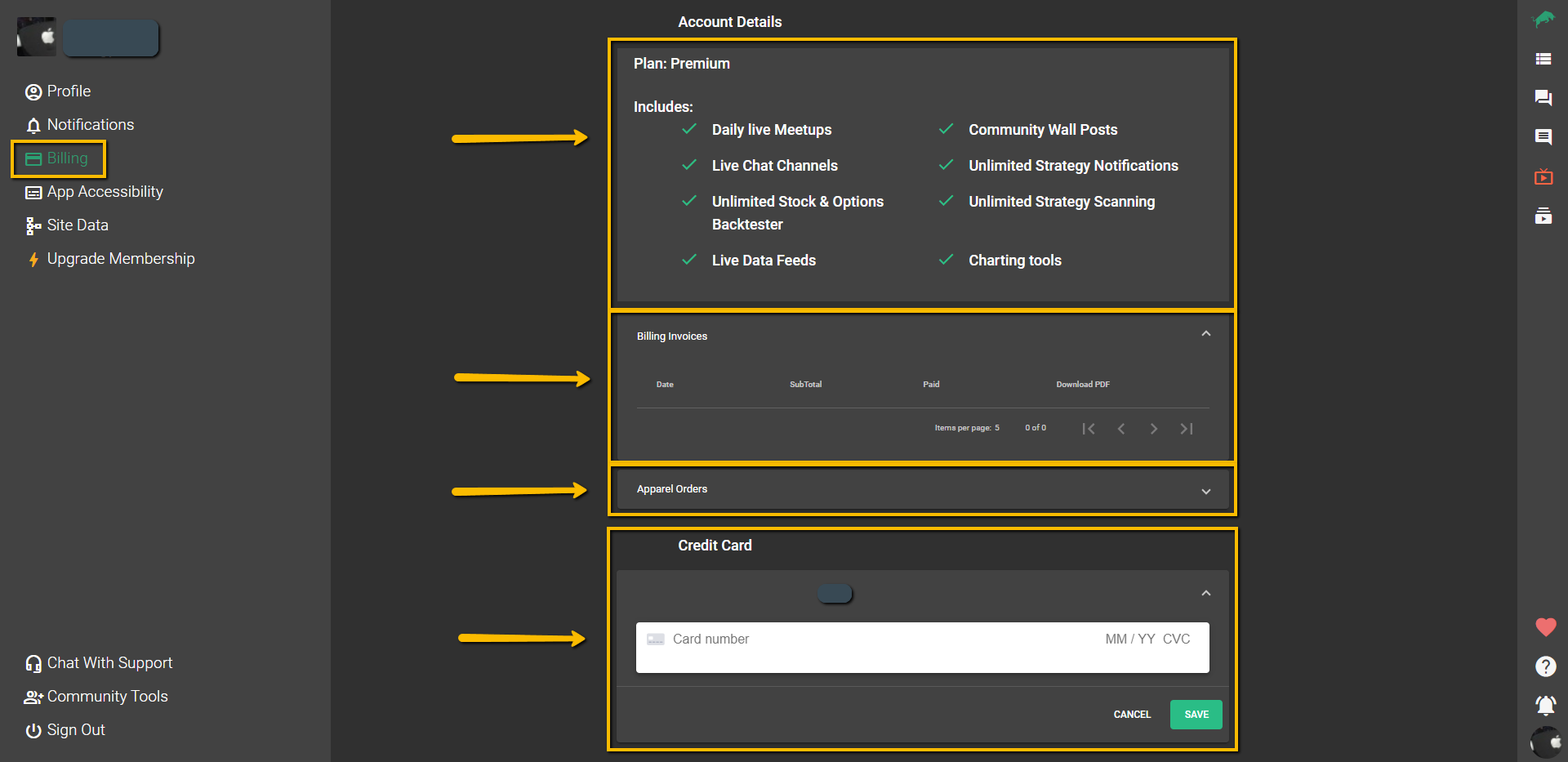Click 'Community Wall Posts' feature text
Screen dimensions: 1568x762
pos(1043,130)
